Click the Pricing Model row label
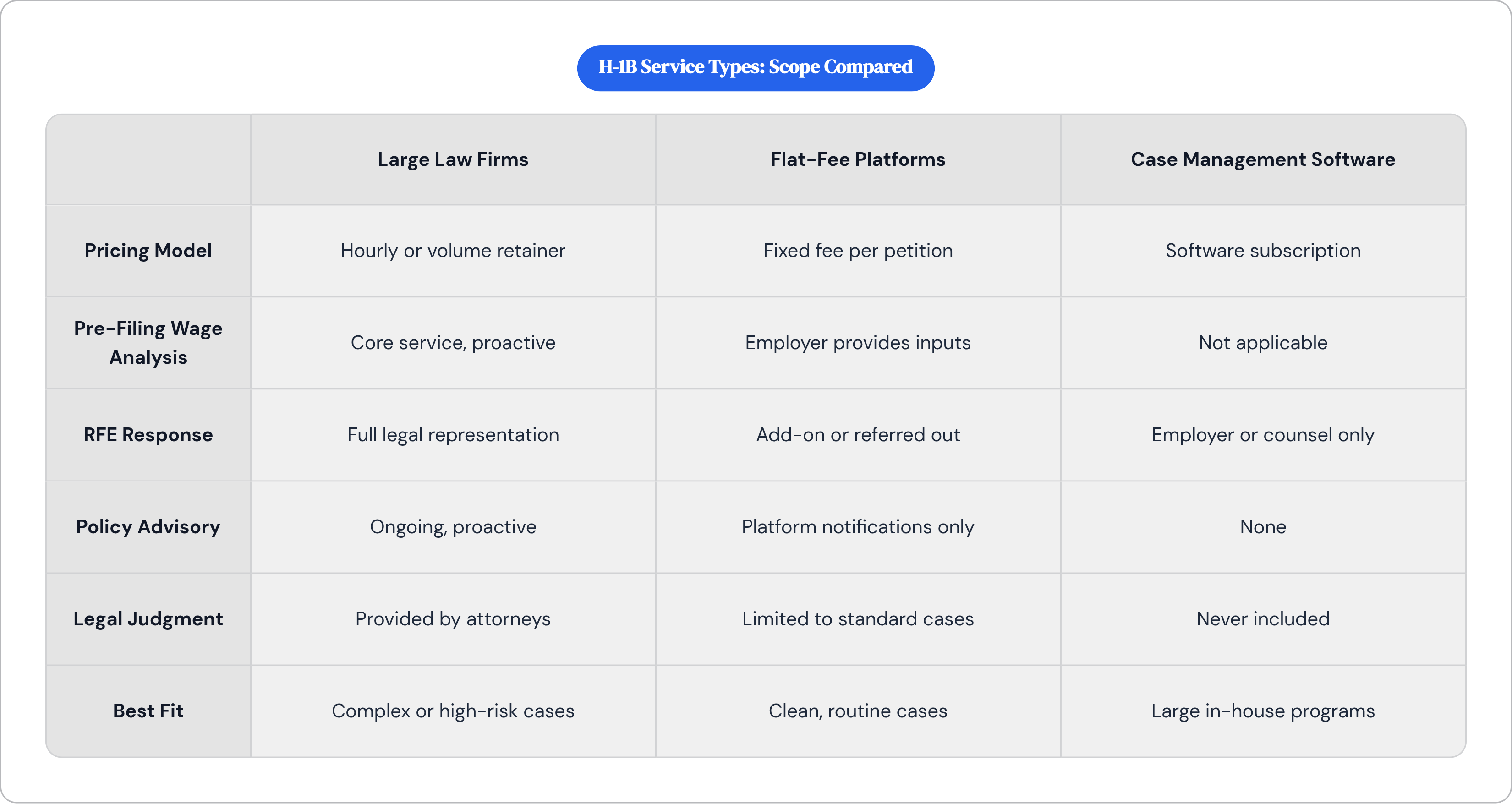The image size is (1512, 804). tap(148, 251)
